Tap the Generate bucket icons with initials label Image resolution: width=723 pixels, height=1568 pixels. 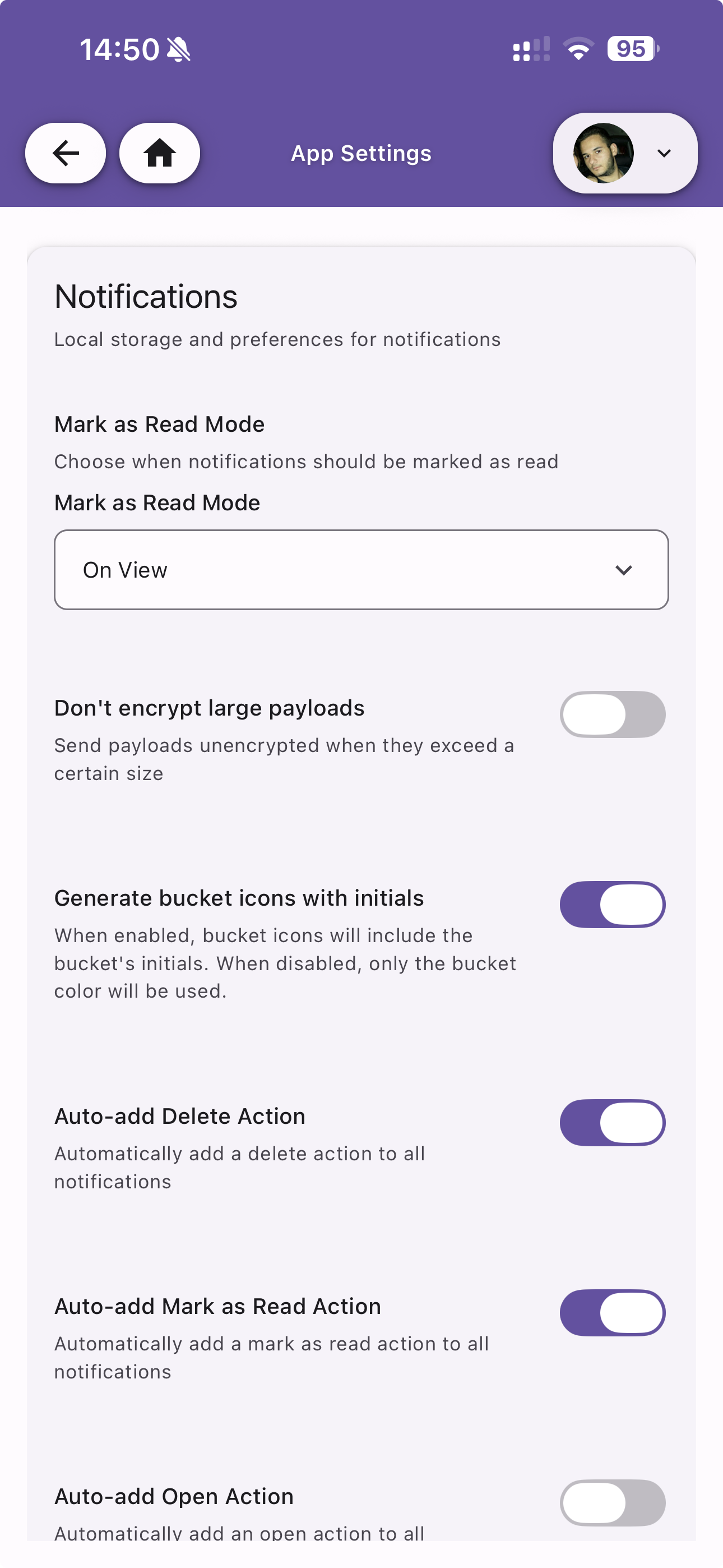click(x=239, y=898)
